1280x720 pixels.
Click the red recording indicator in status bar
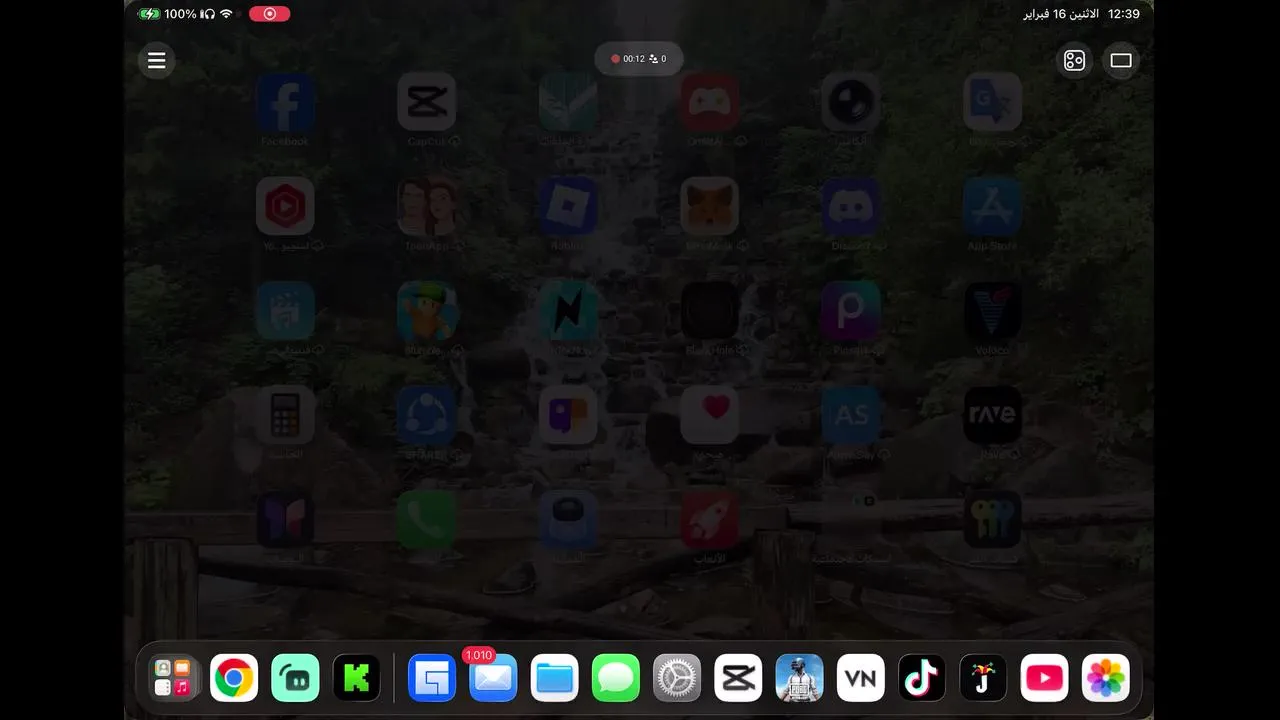[269, 14]
